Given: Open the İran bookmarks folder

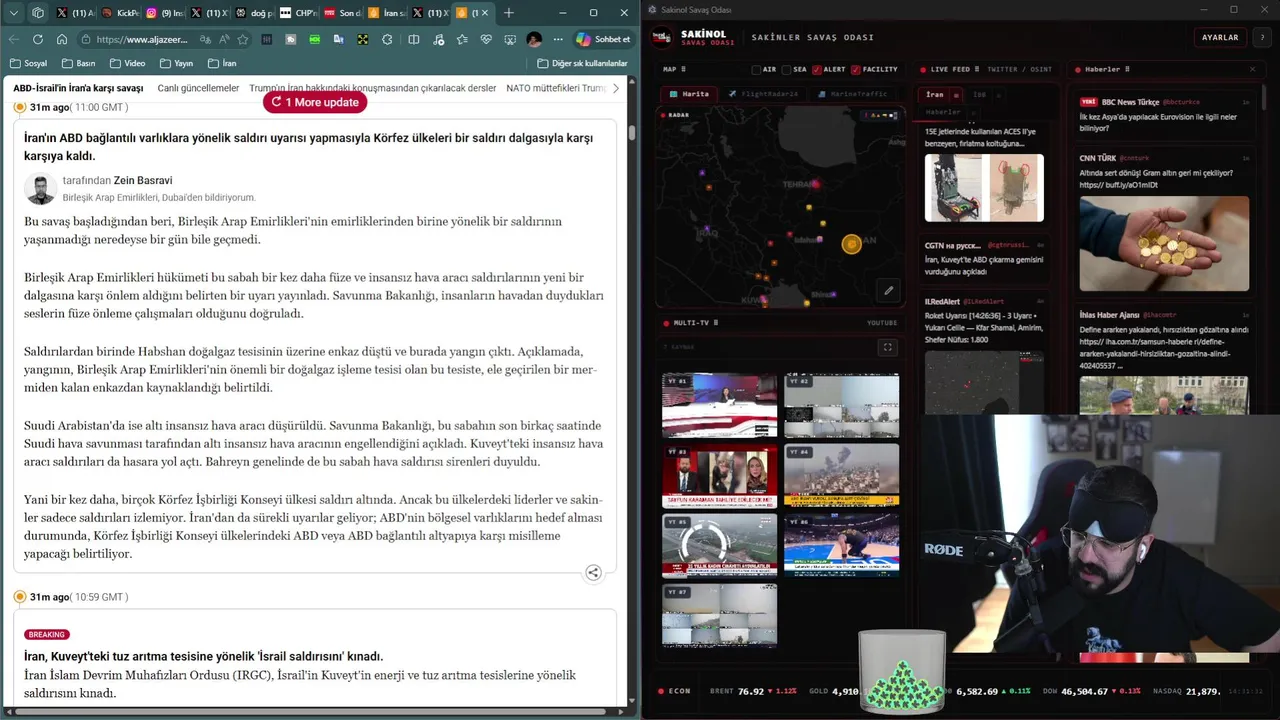Looking at the screenshot, I should tap(222, 63).
